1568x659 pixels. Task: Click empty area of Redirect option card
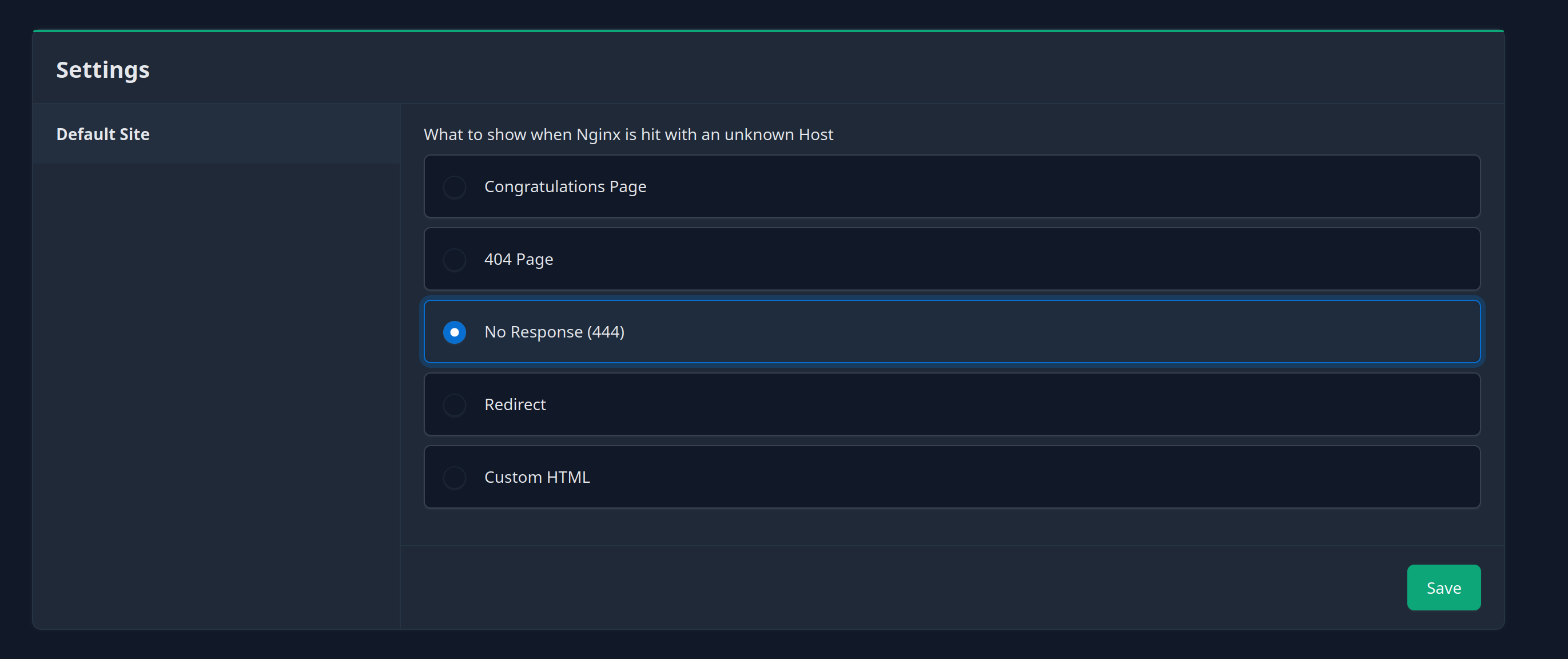pyautogui.click(x=1035, y=405)
